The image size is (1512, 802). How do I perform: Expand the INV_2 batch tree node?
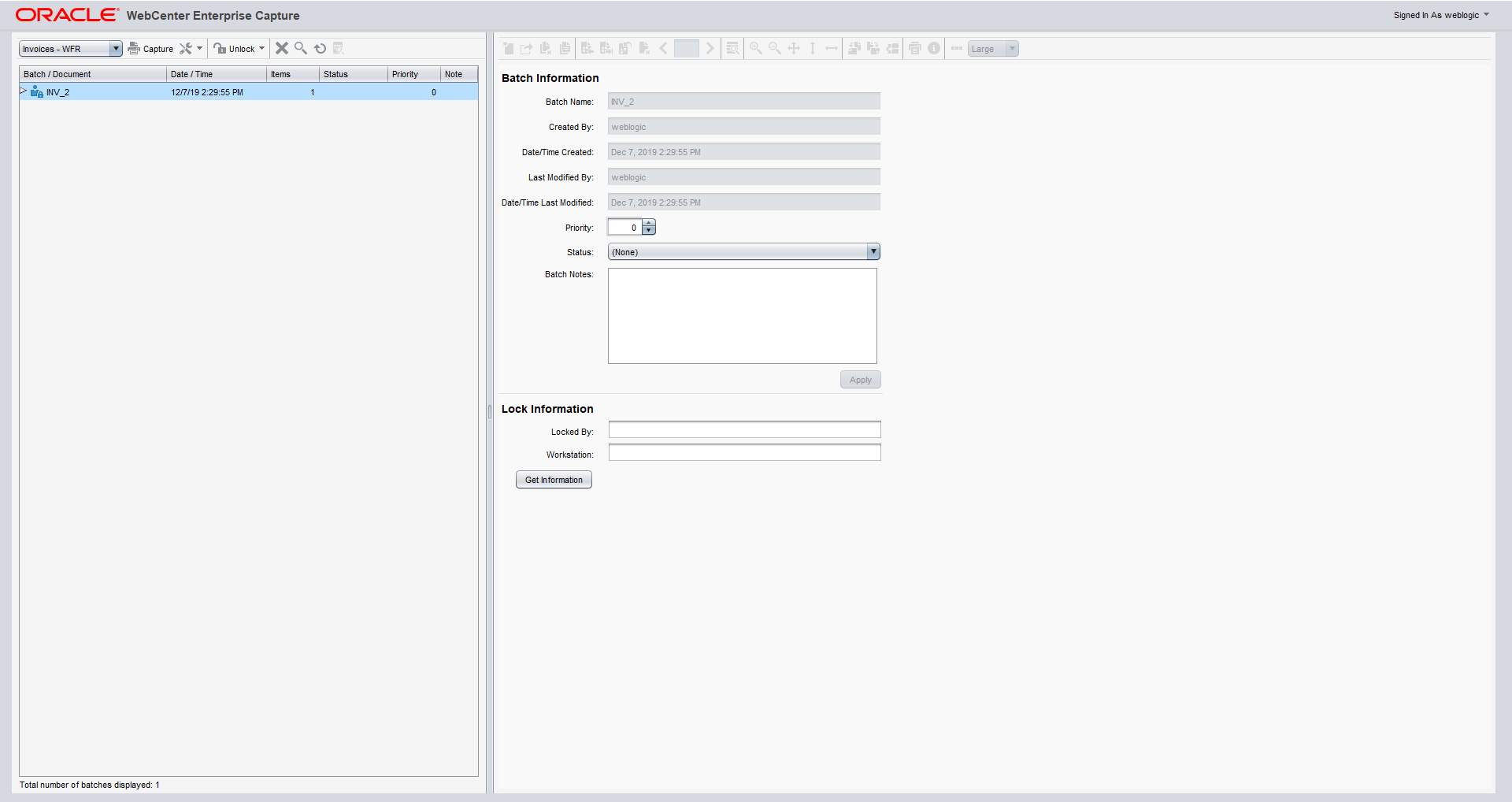(x=24, y=91)
